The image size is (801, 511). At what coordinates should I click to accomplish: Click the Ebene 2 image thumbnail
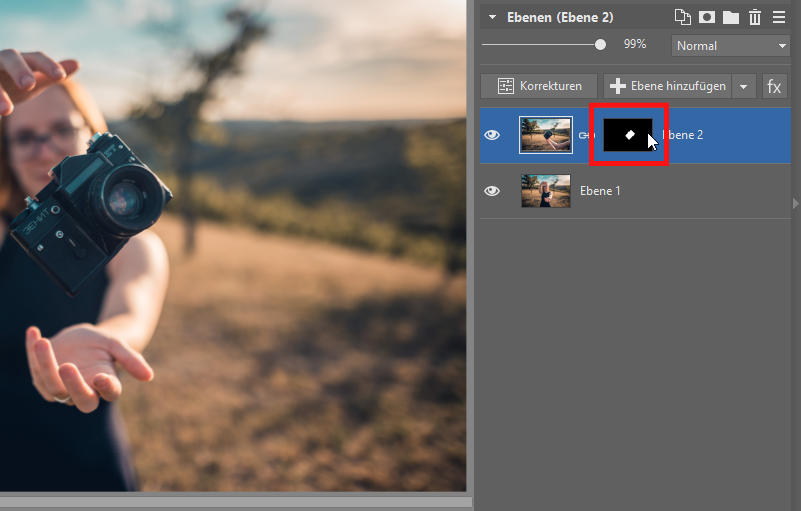(x=546, y=135)
